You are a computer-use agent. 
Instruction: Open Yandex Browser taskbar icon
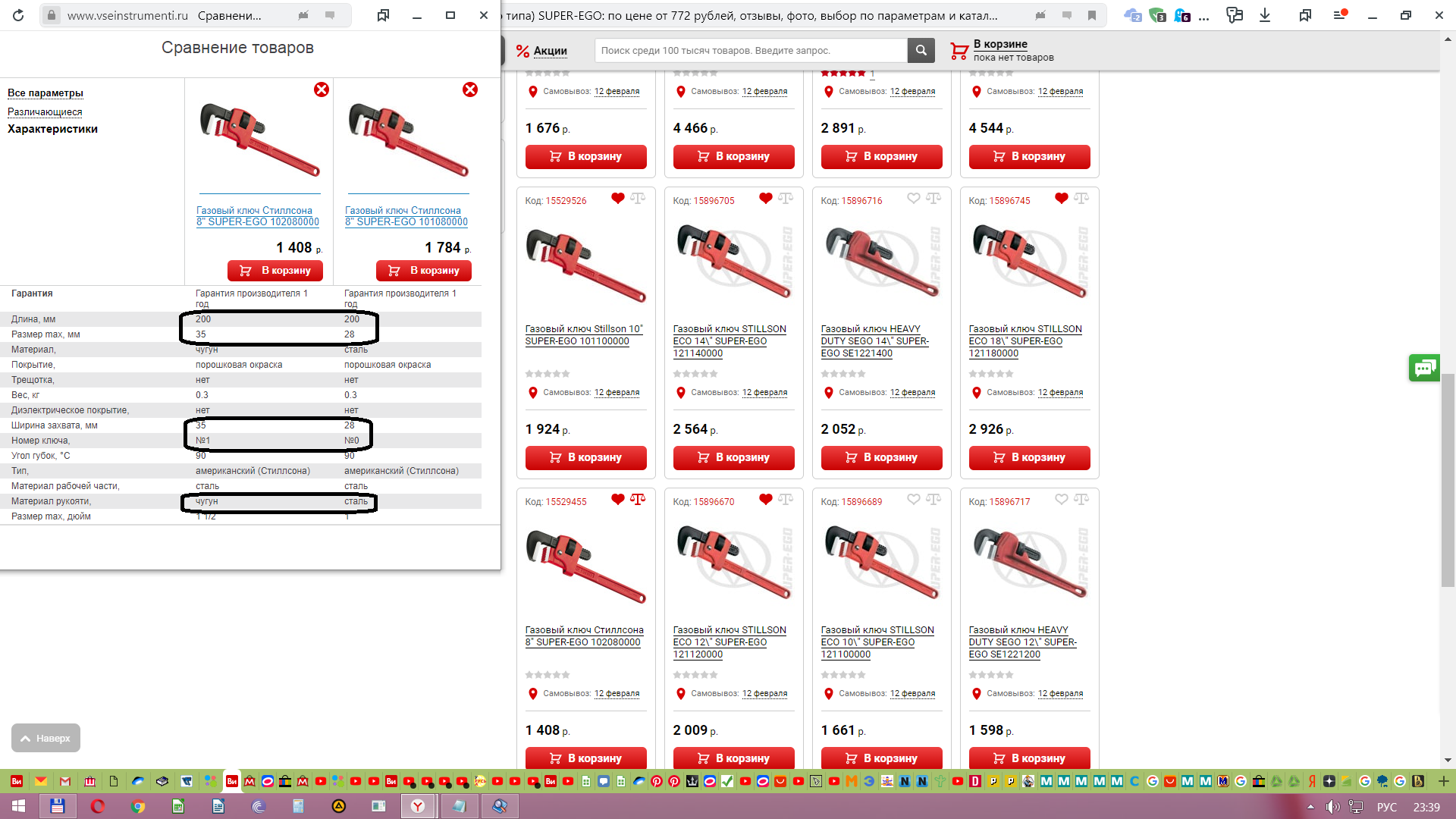[418, 806]
